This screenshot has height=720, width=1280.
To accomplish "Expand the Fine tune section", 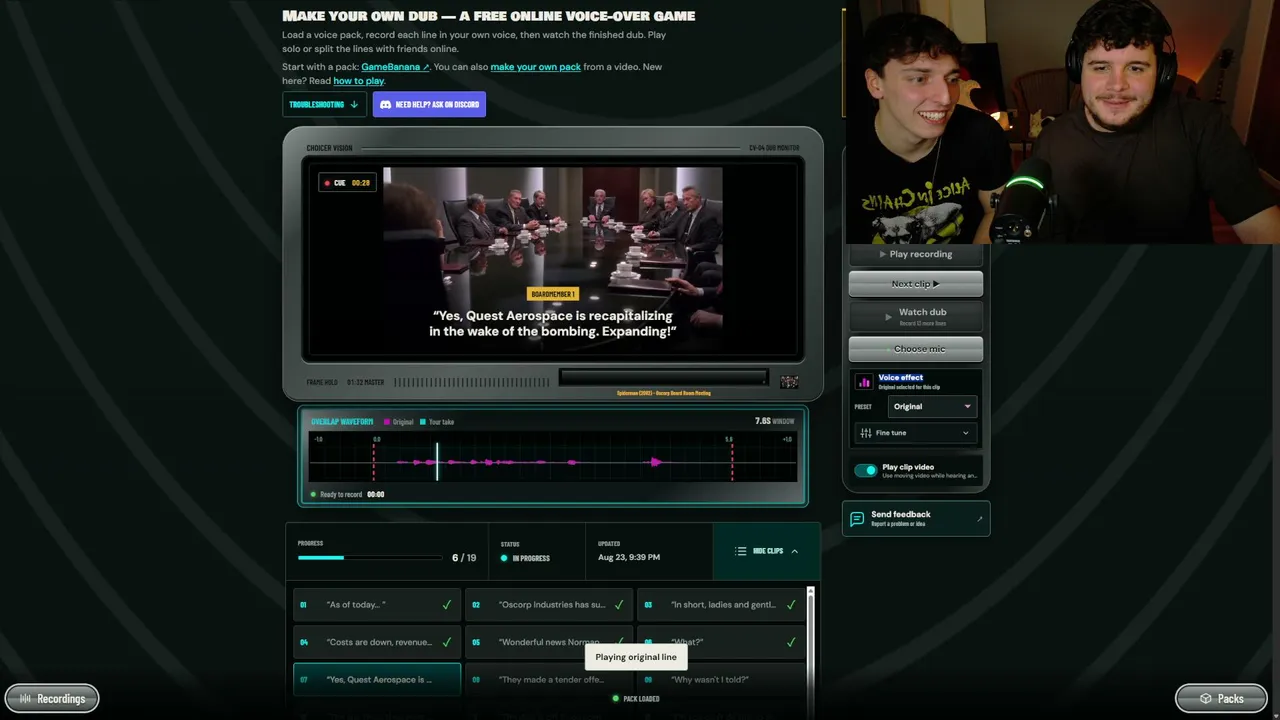I will pos(916,433).
